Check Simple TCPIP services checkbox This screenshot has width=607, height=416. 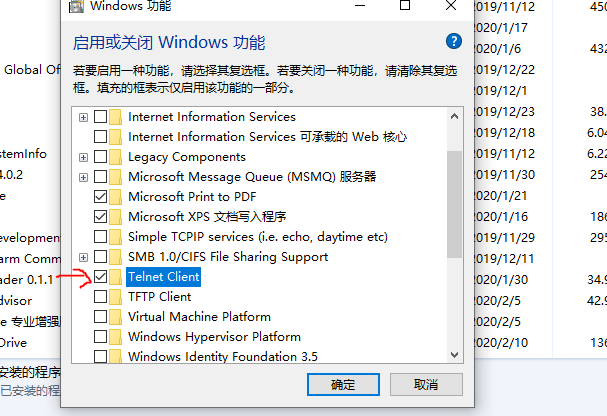pyautogui.click(x=100, y=236)
